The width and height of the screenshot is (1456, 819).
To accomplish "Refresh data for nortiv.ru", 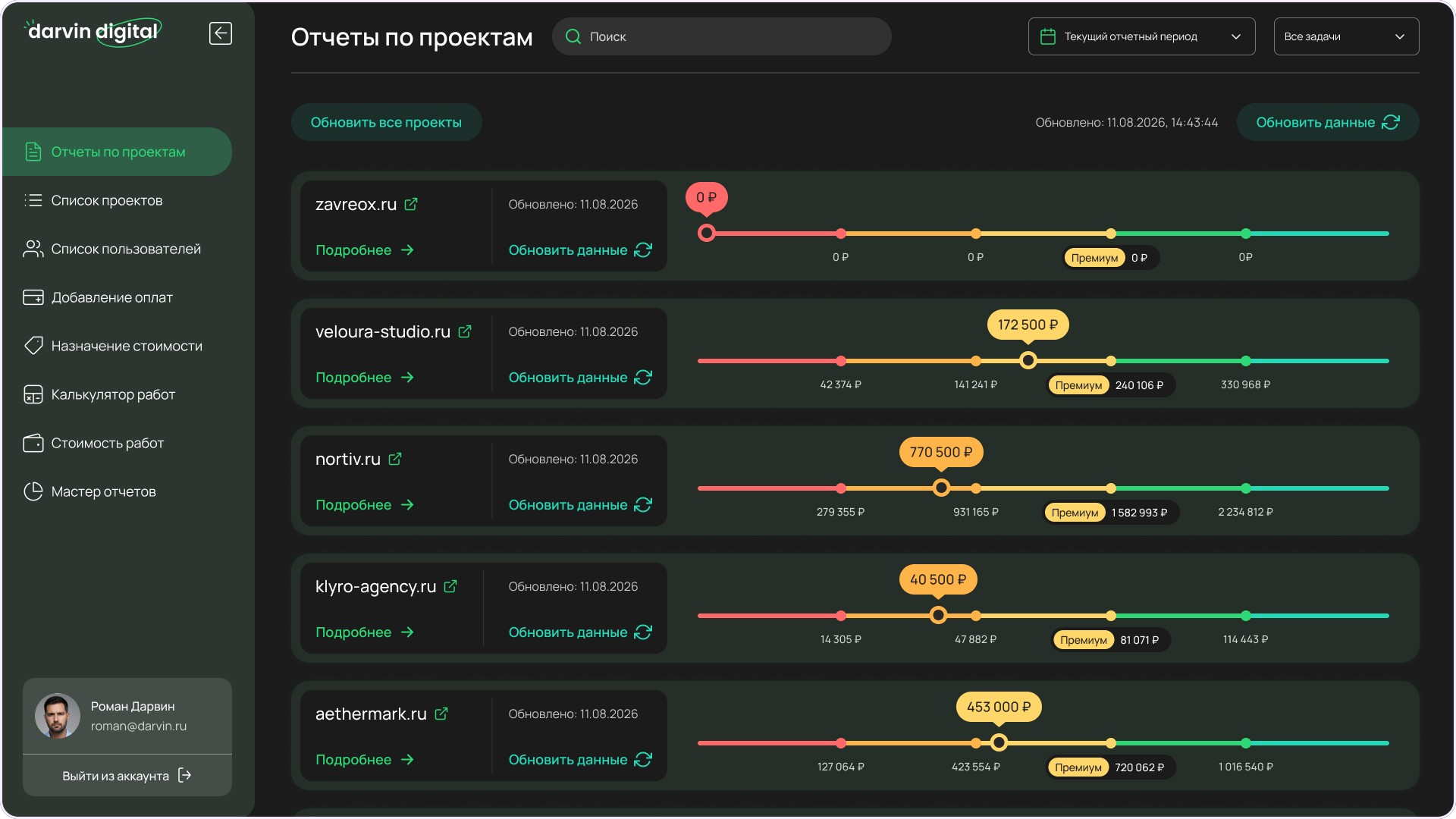I will click(580, 505).
